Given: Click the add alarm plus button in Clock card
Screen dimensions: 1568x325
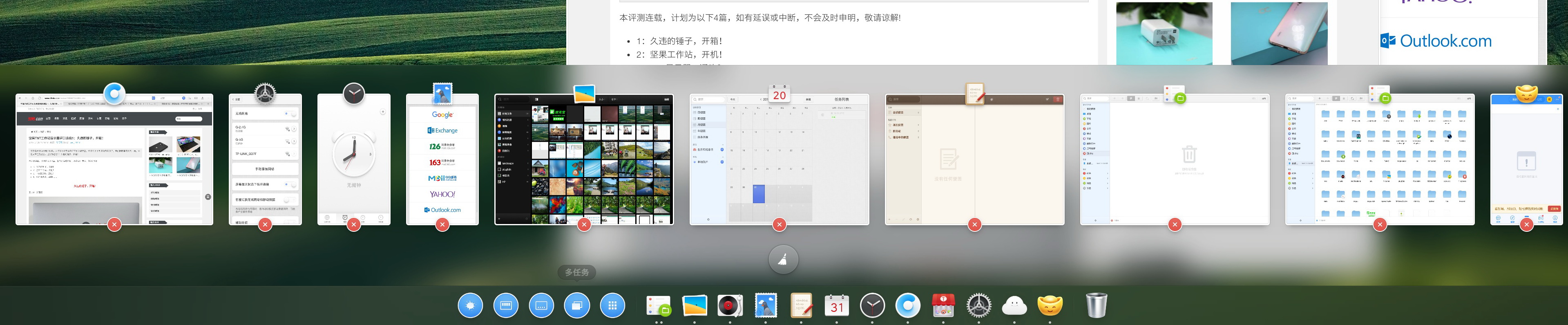Looking at the screenshot, I should click(383, 112).
